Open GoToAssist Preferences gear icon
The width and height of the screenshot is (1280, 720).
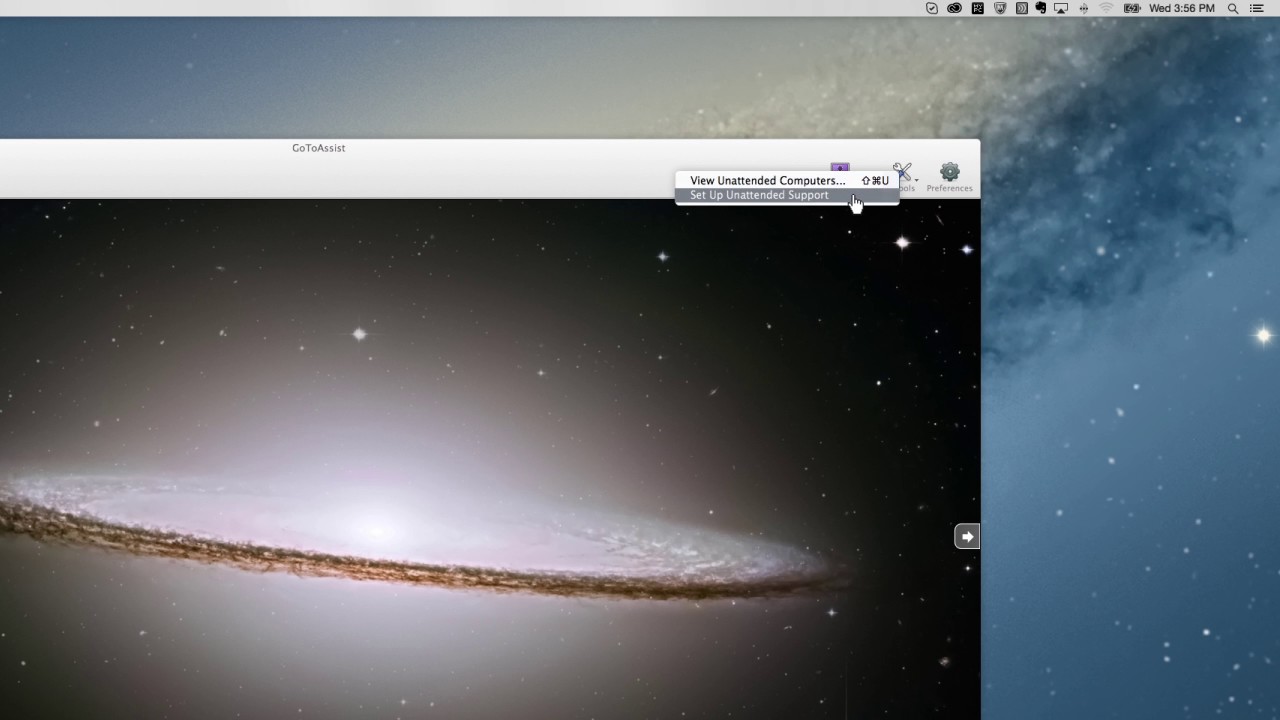(949, 173)
